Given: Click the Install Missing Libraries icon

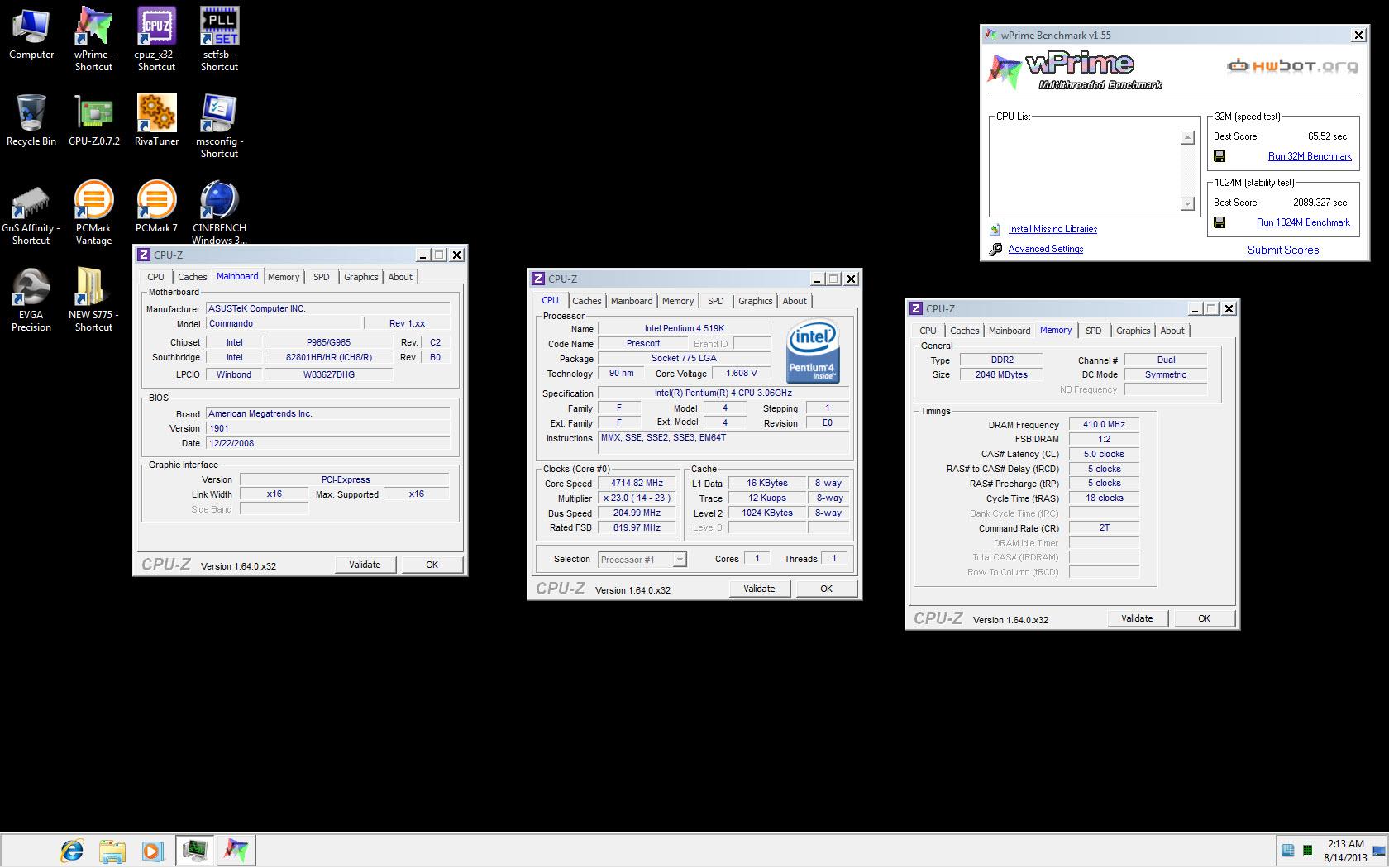Looking at the screenshot, I should click(x=995, y=229).
